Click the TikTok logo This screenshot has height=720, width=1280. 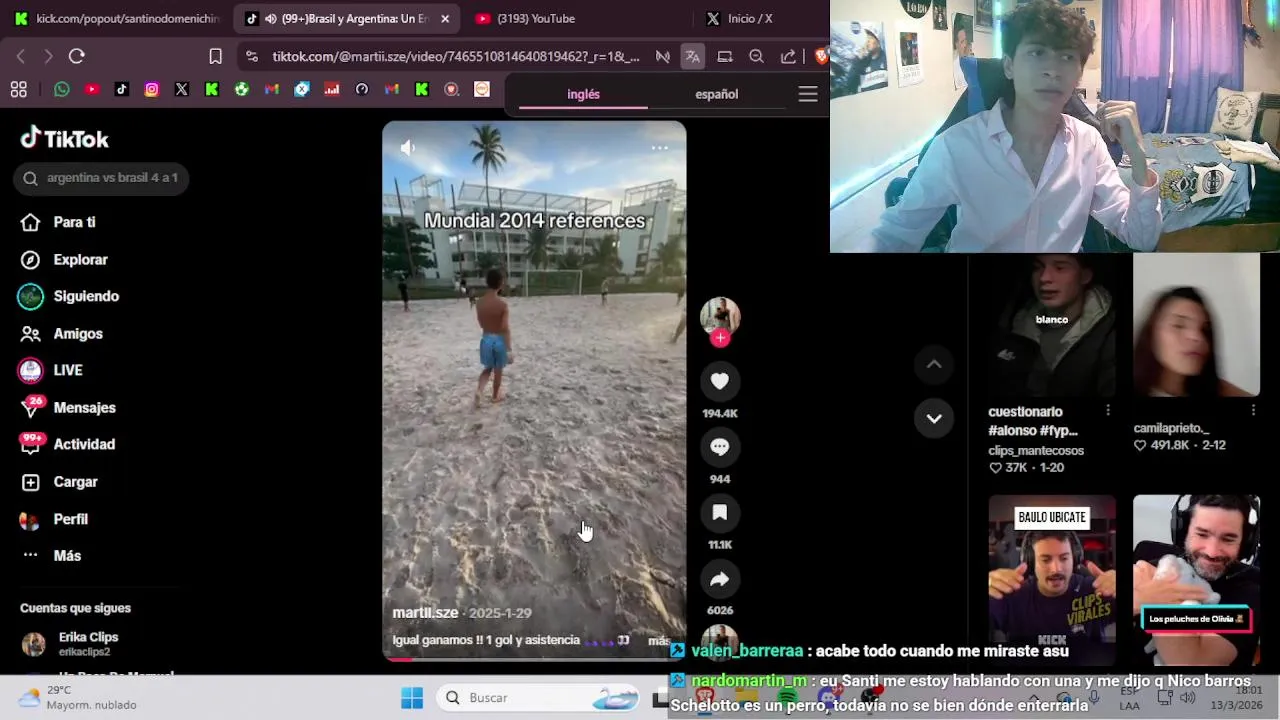coord(65,138)
